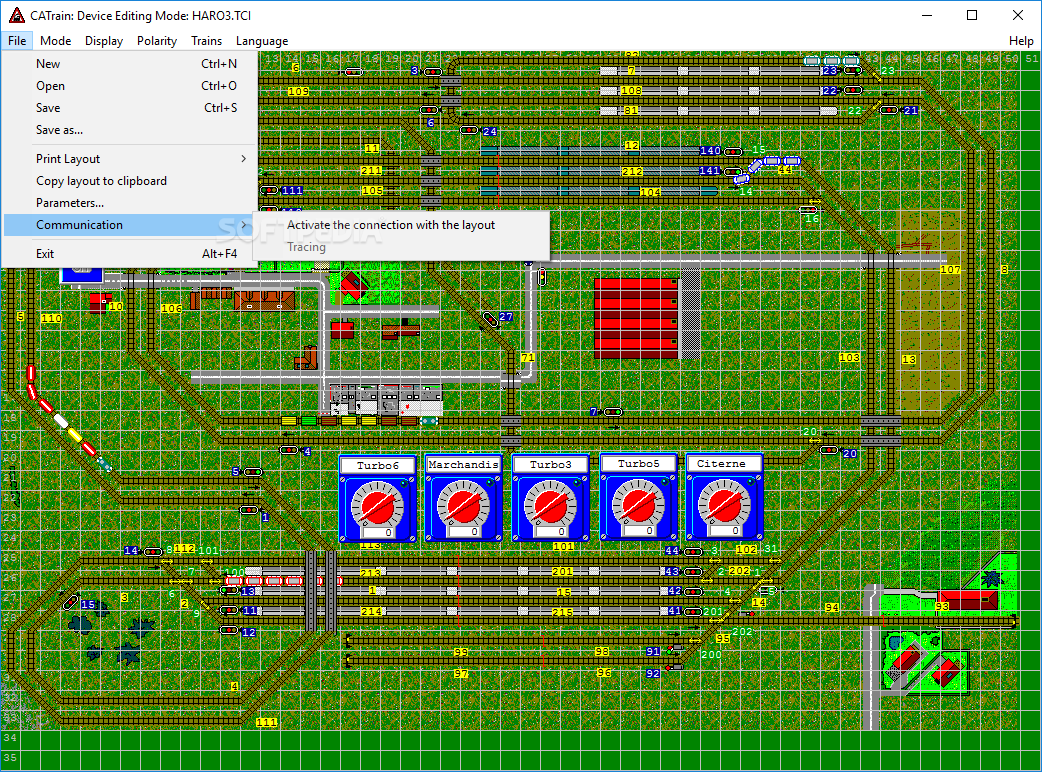Open the Help menu
The width and height of the screenshot is (1042, 772).
click(x=1021, y=41)
